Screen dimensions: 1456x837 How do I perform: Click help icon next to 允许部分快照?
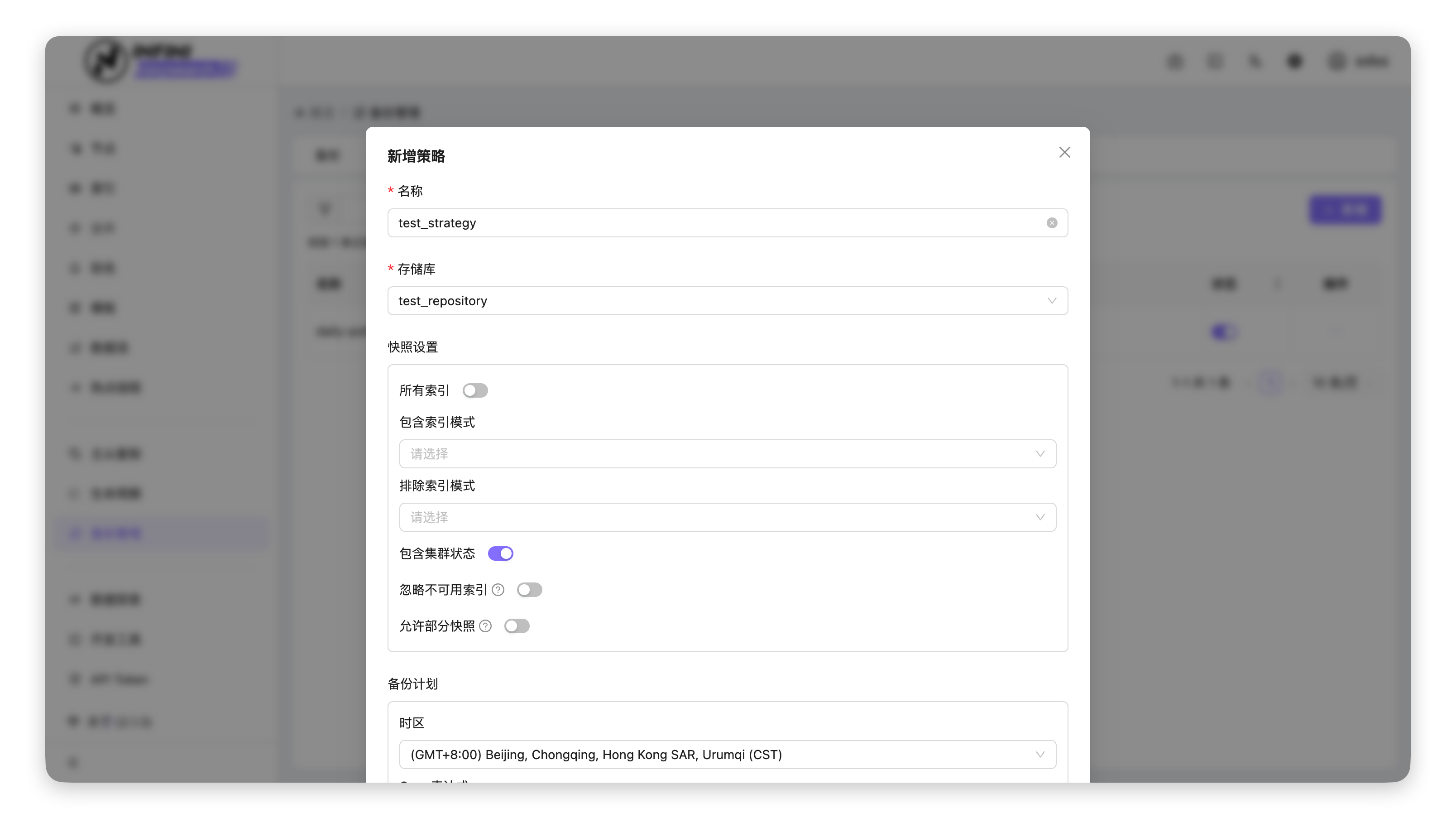click(x=485, y=626)
